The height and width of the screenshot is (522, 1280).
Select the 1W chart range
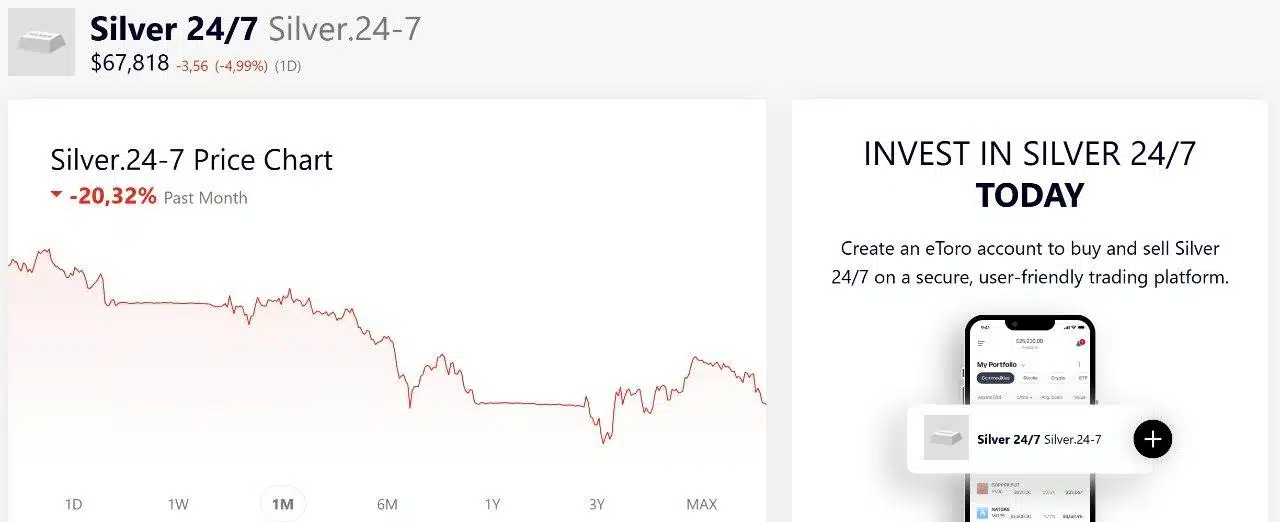(178, 504)
